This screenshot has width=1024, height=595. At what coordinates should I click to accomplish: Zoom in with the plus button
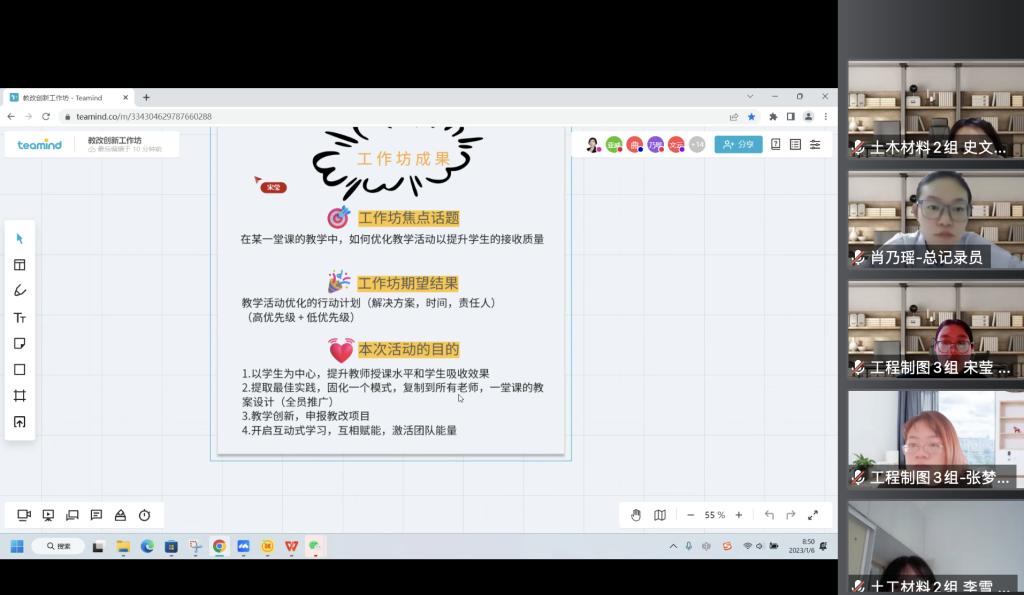coord(739,515)
